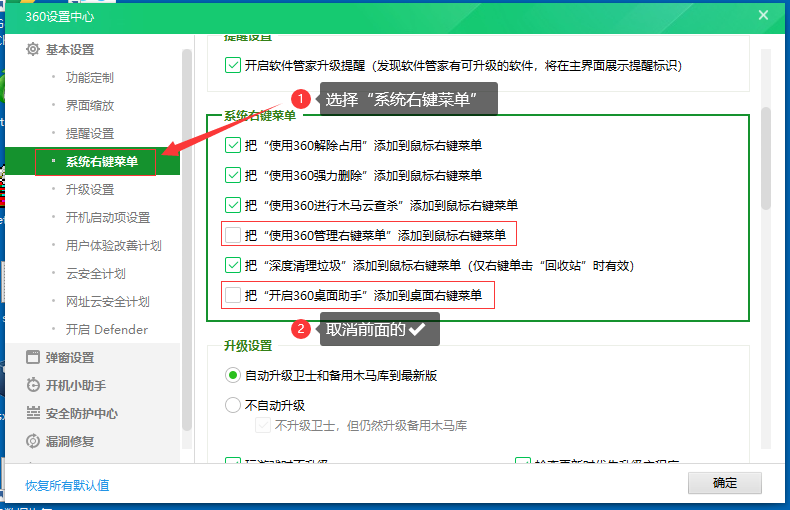790x510 pixels.
Task: Open 云安全计划 in sidebar
Action: pos(96,274)
